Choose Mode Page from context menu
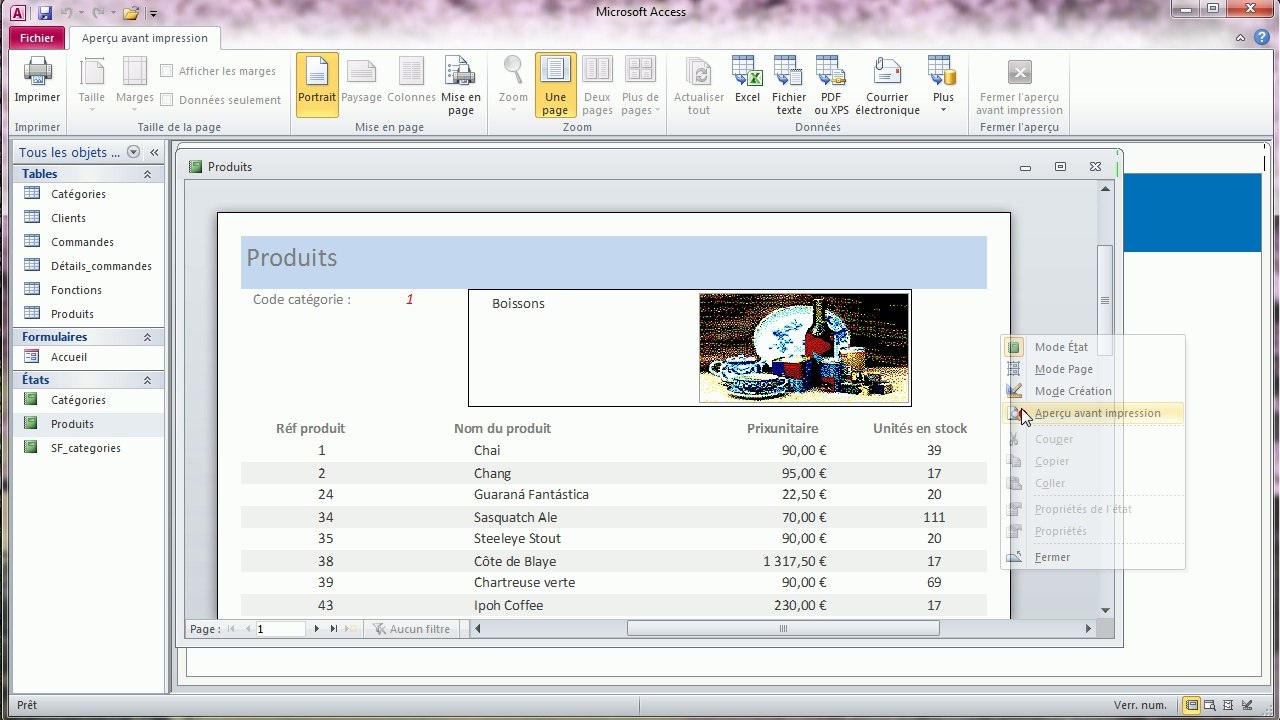The image size is (1280, 720). pos(1093,369)
